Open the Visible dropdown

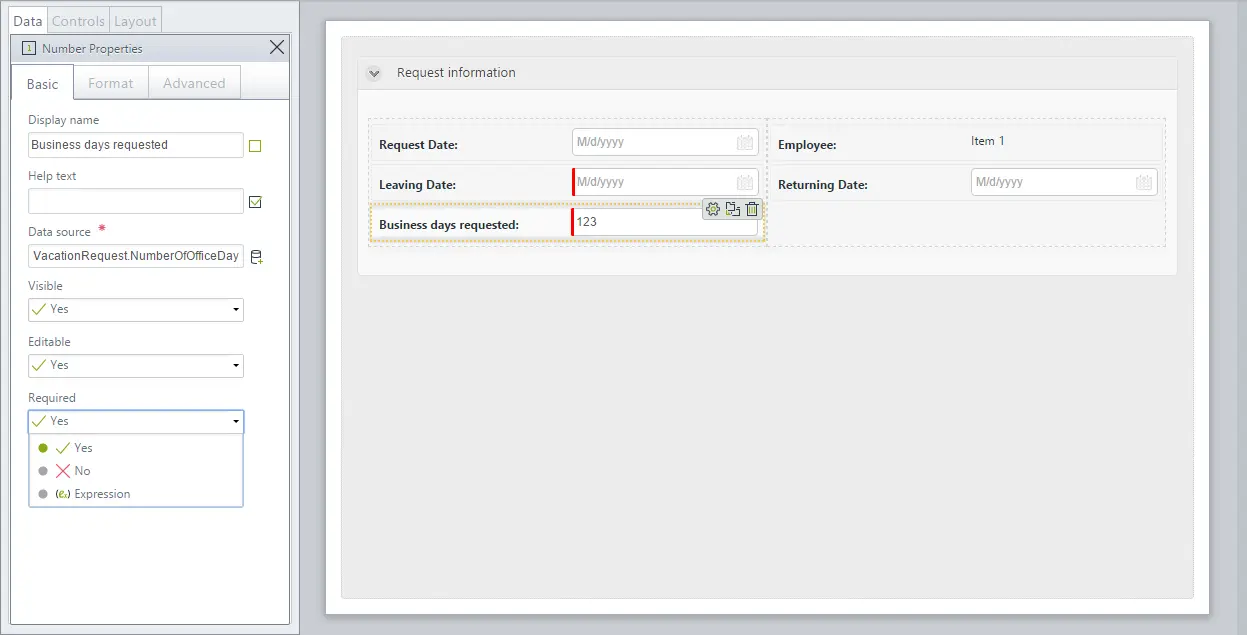click(x=136, y=310)
